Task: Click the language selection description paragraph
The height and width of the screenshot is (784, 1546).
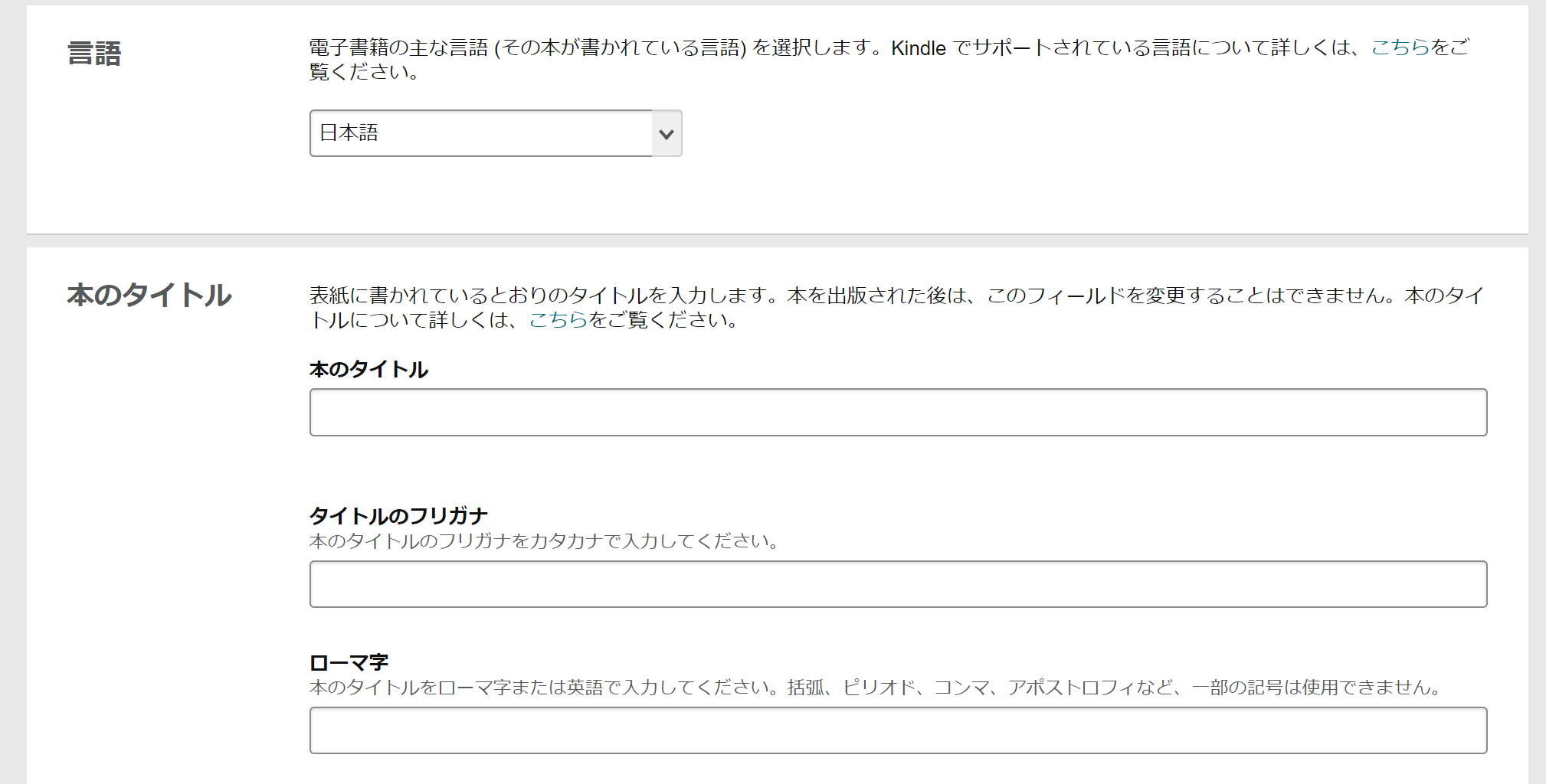Action: click(889, 60)
